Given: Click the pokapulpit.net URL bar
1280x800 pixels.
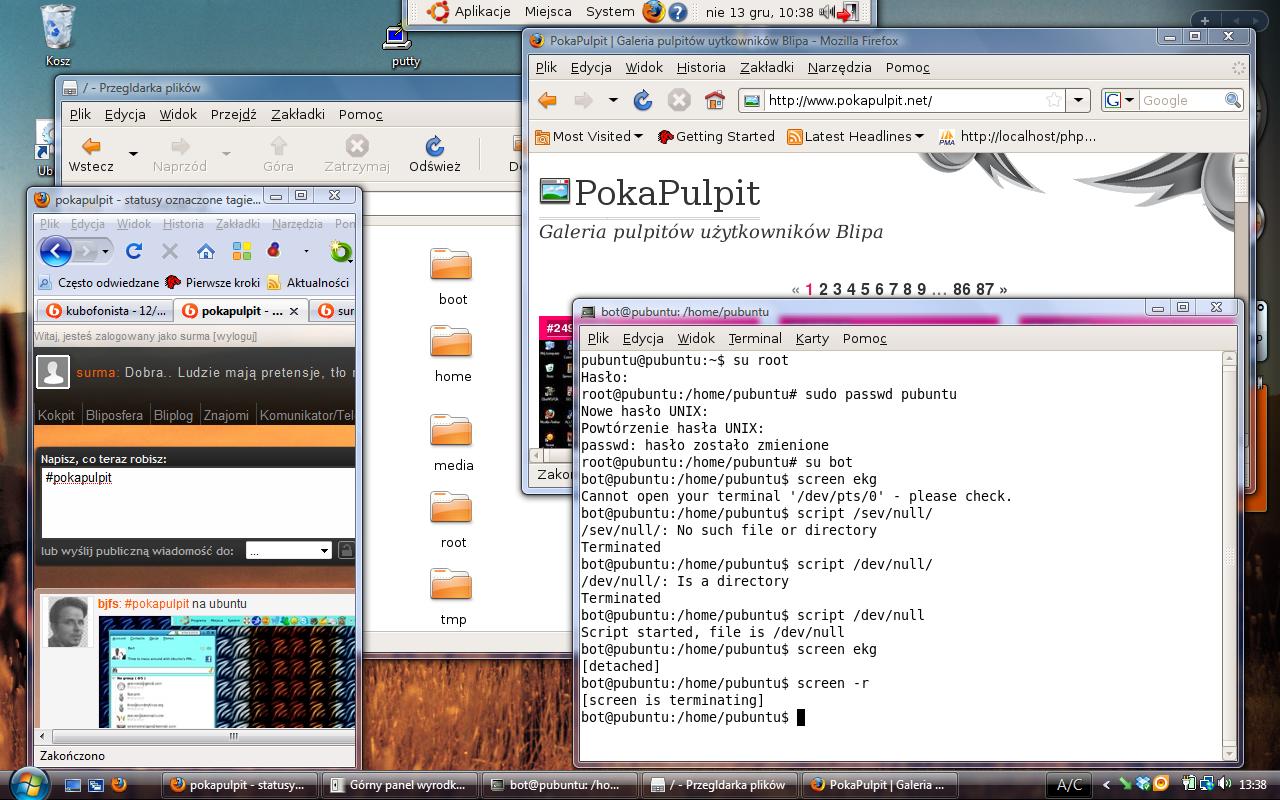Looking at the screenshot, I should (900, 100).
